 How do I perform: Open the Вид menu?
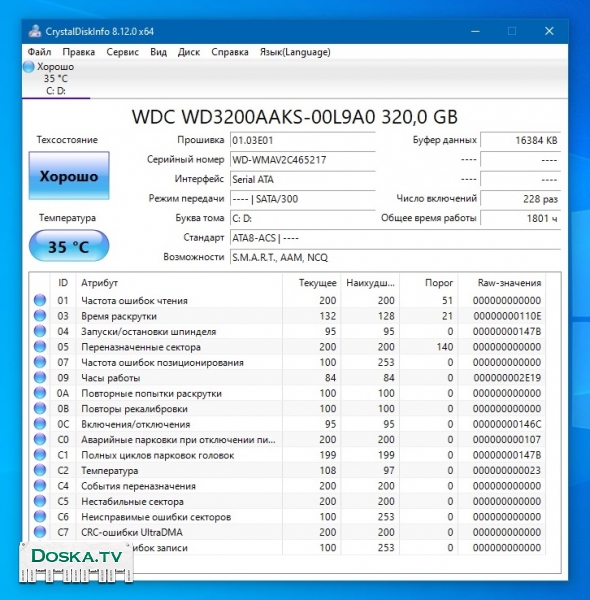(158, 52)
